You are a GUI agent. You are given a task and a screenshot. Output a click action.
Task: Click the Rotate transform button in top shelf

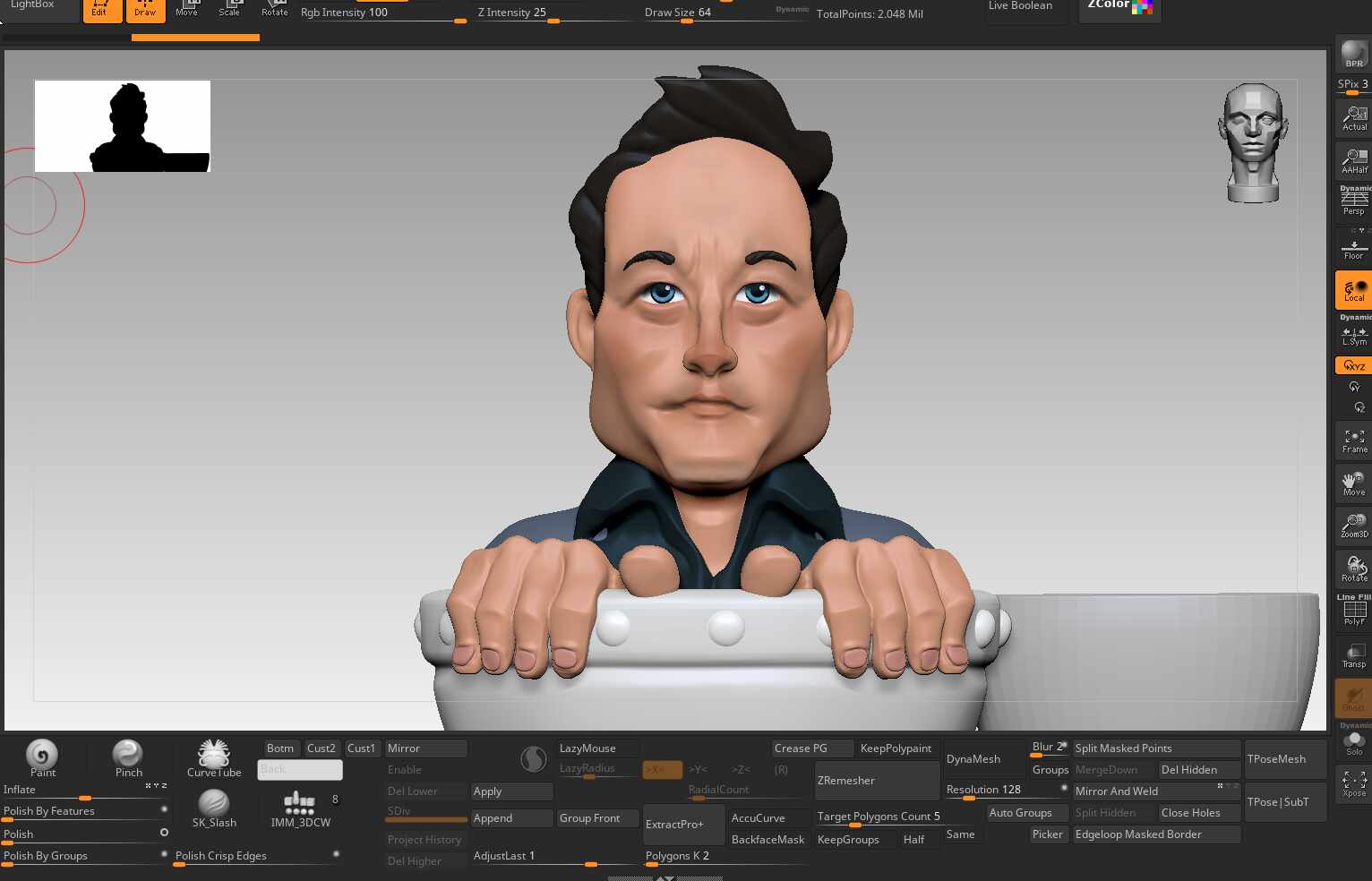click(x=274, y=10)
